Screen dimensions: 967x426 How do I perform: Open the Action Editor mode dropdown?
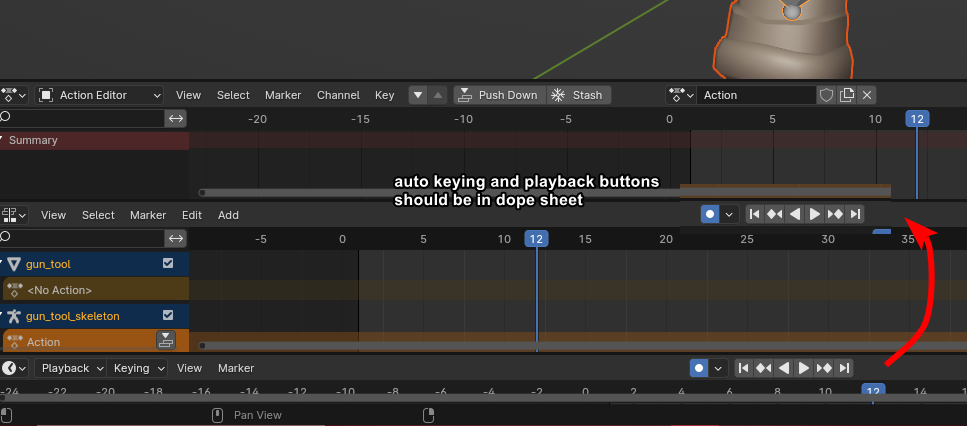99,95
